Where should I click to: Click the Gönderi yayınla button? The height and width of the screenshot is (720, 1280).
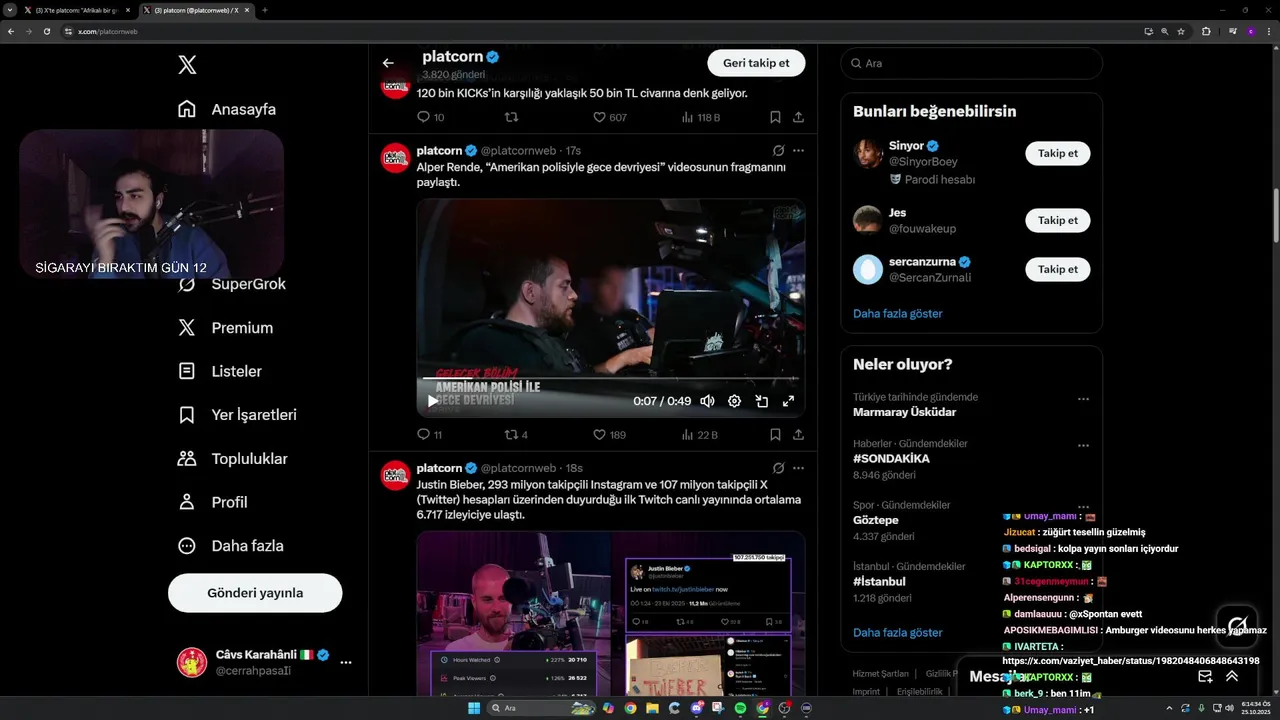click(255, 593)
